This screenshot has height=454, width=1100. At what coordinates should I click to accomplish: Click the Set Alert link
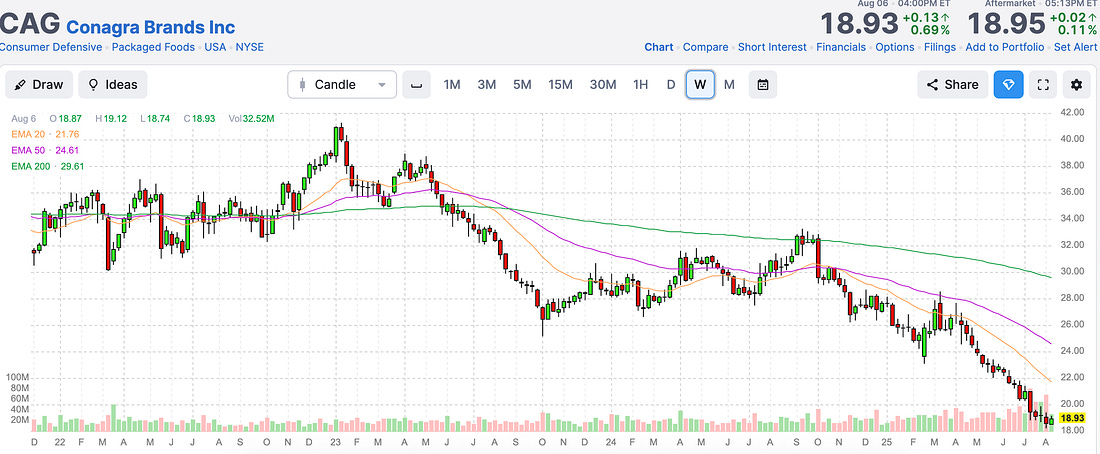(1076, 47)
